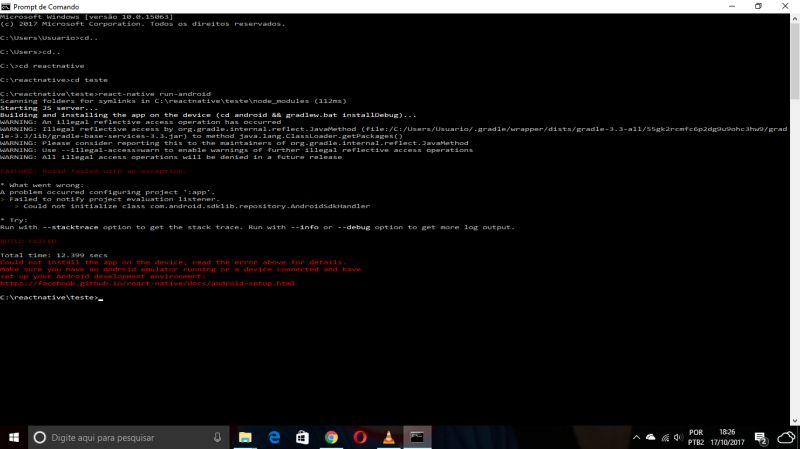
Task: Close the Prompt de Comando window
Action: coord(785,6)
